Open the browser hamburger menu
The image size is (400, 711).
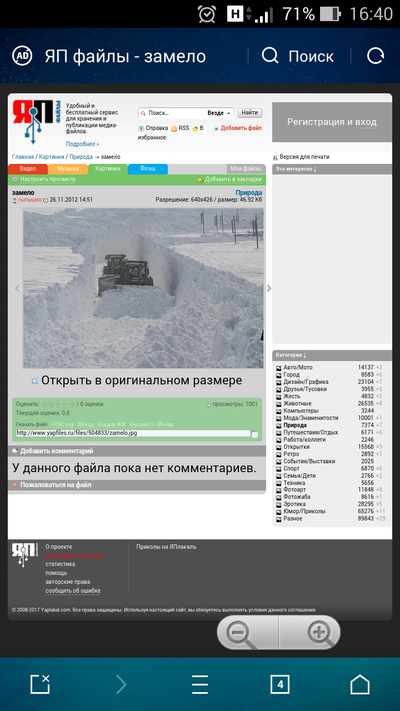(x=200, y=684)
